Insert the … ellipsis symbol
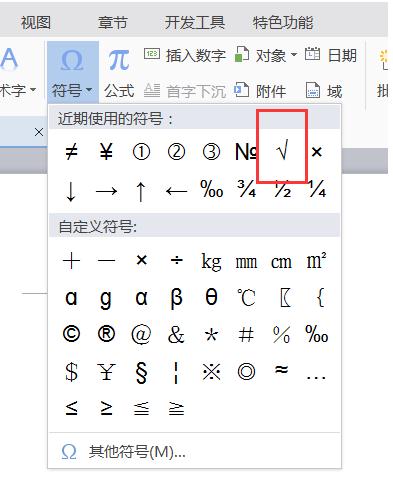The image size is (393, 488). pyautogui.click(x=316, y=378)
